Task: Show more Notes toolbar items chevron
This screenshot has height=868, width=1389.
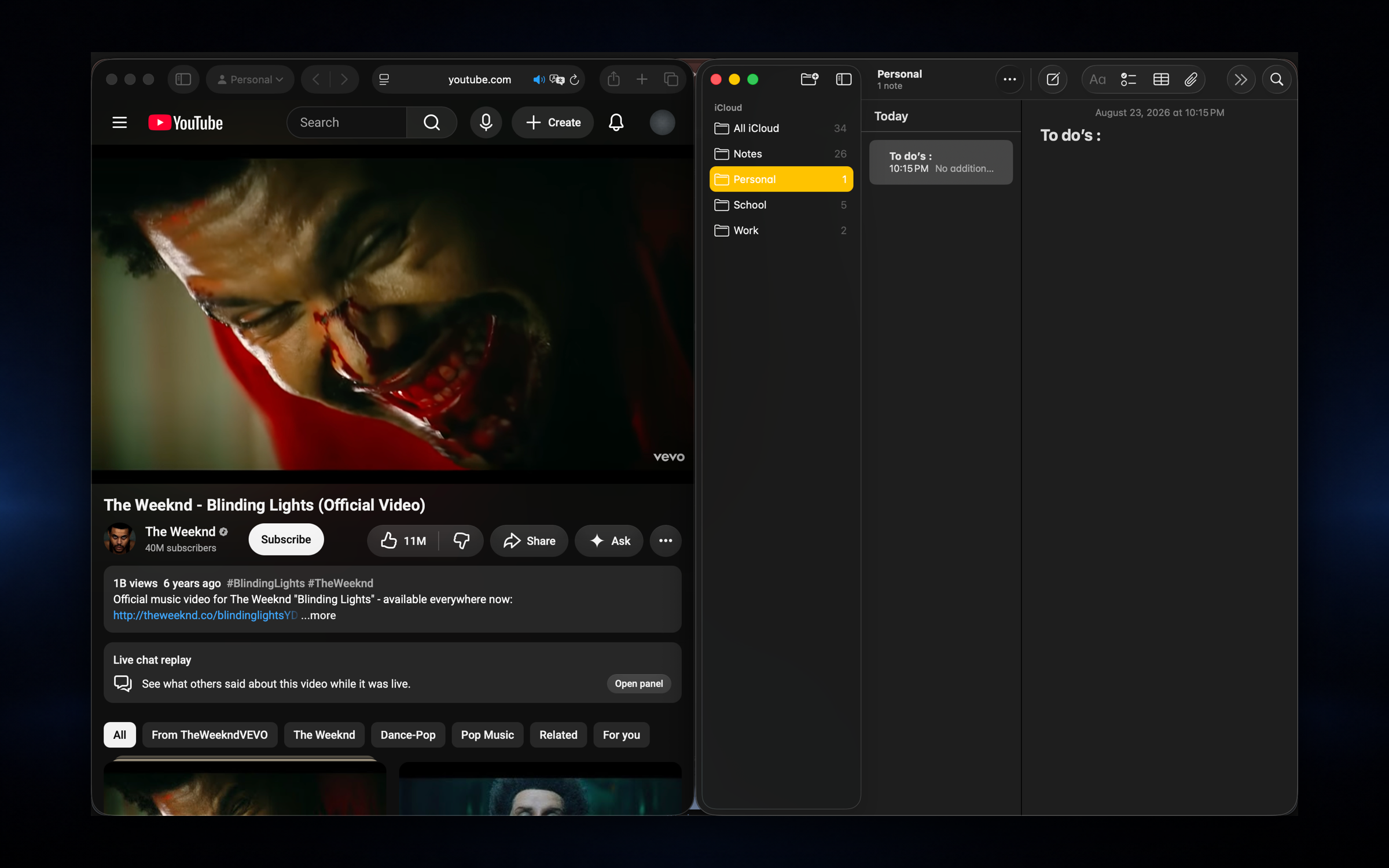Action: [x=1241, y=79]
